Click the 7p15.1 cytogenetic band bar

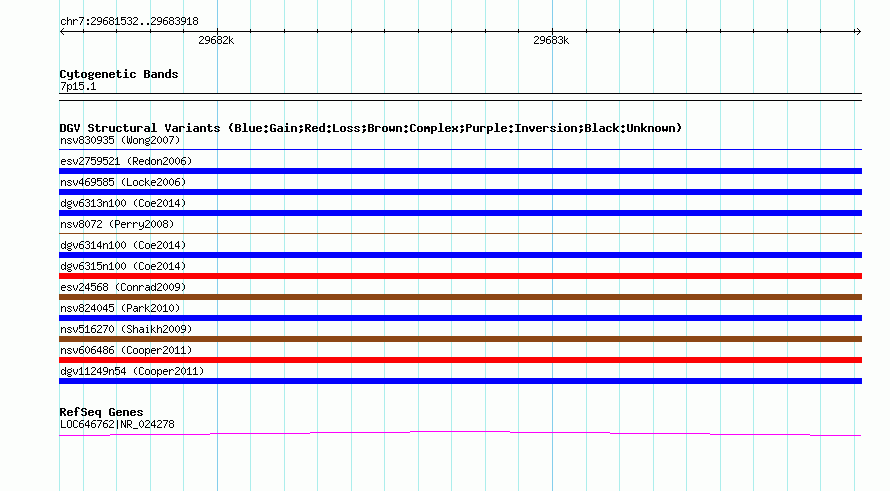click(460, 97)
